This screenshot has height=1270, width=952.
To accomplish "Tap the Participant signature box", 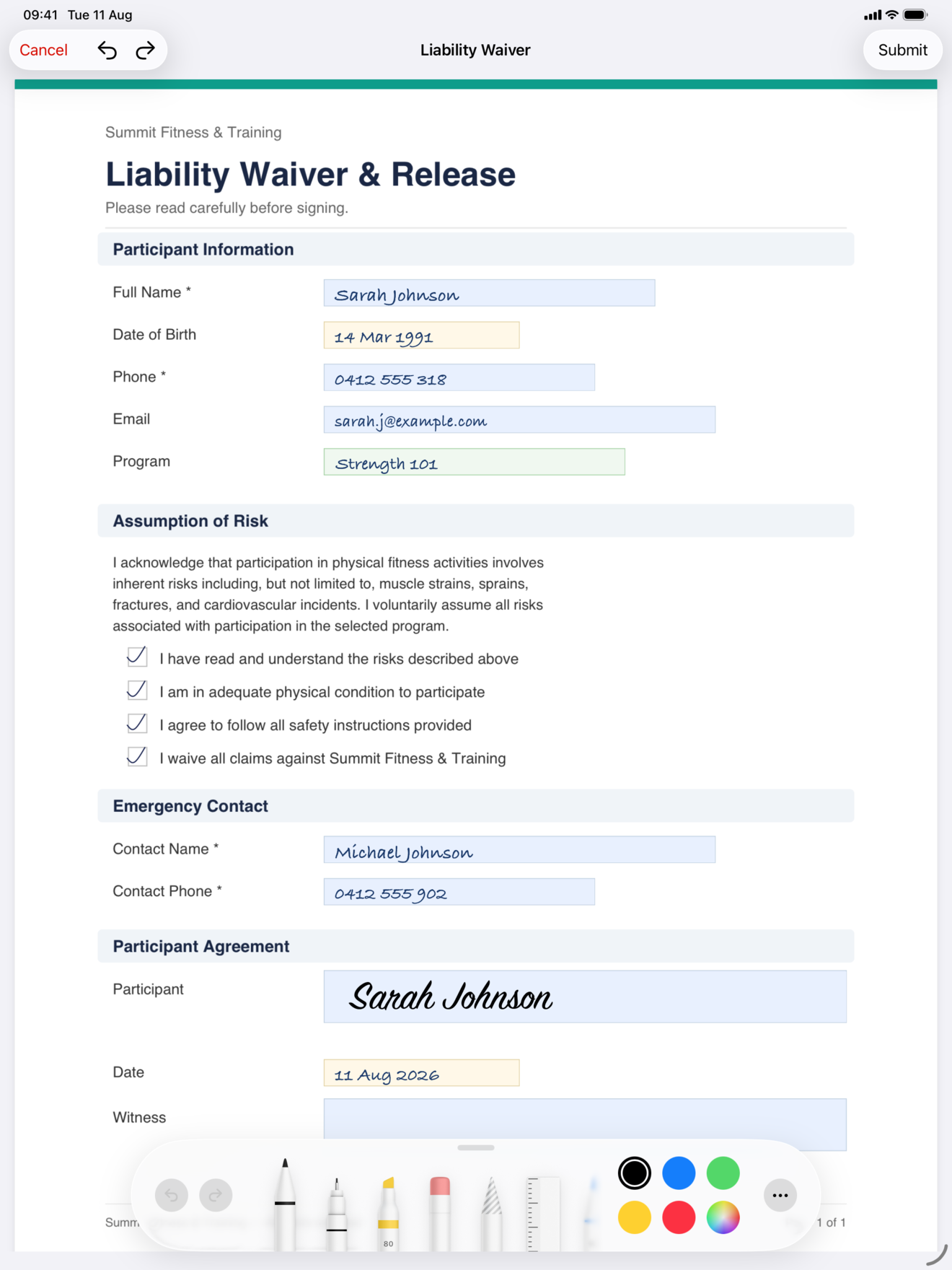I will [x=585, y=997].
